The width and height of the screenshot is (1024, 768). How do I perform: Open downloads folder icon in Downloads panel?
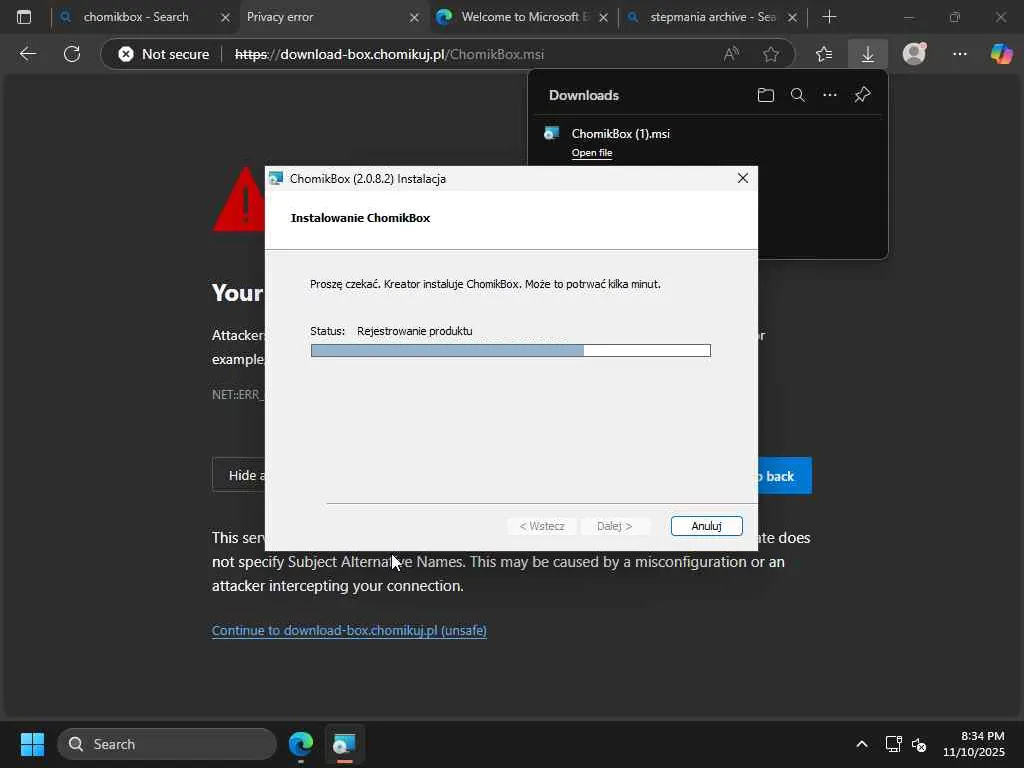click(765, 95)
